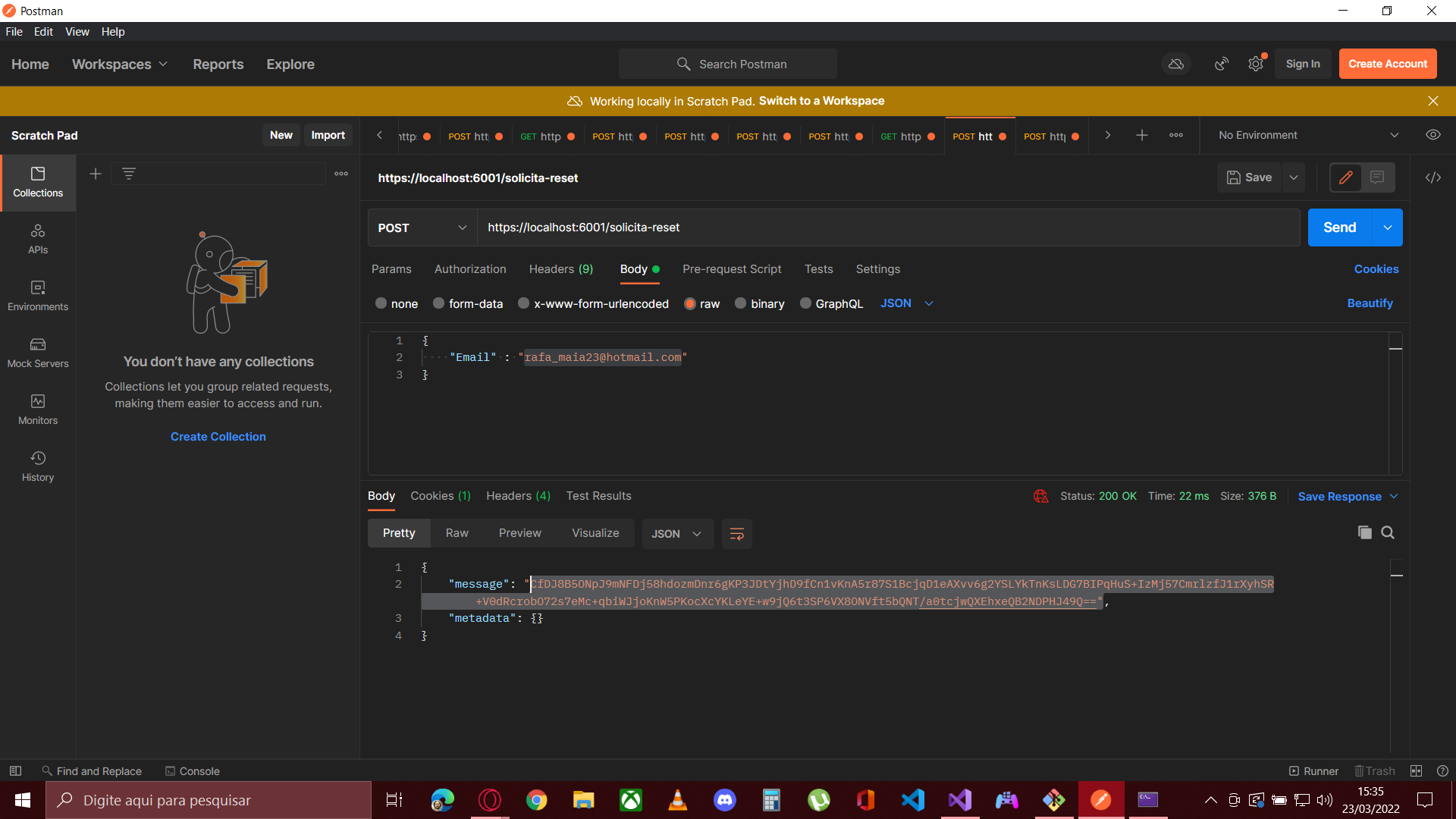Viewport: 1456px width, 819px height.
Task: Open the response JSON format dropdown
Action: 676,534
